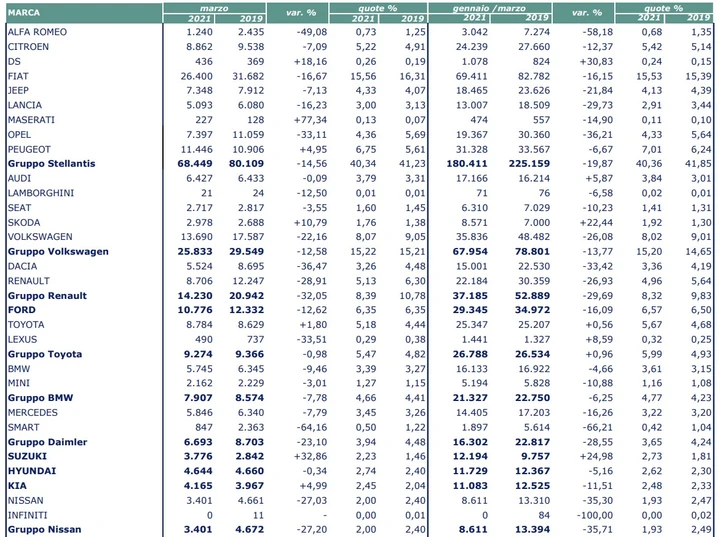Viewport: 720px width, 537px height.
Task: Click DS year-to-date variation +30,83
Action: 596,62
